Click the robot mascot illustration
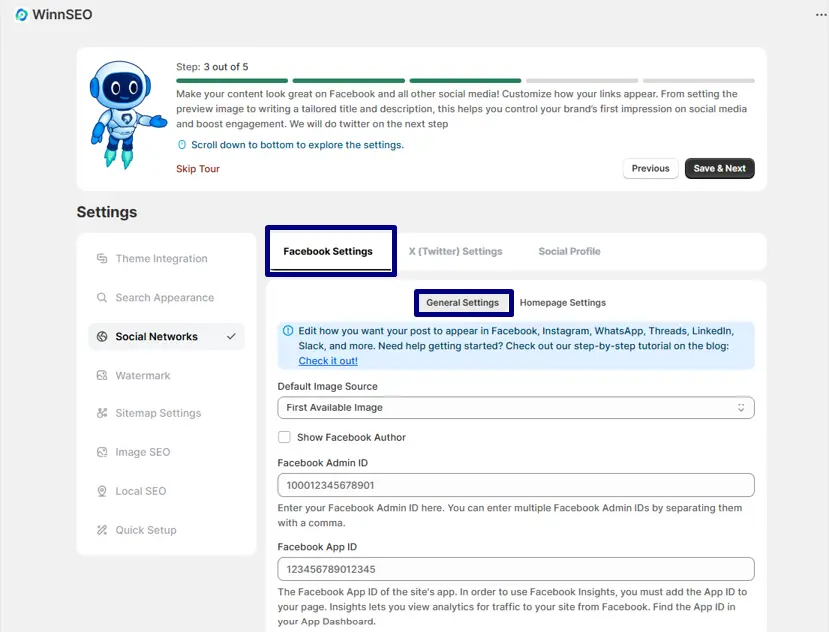This screenshot has width=829, height=632. tap(127, 114)
